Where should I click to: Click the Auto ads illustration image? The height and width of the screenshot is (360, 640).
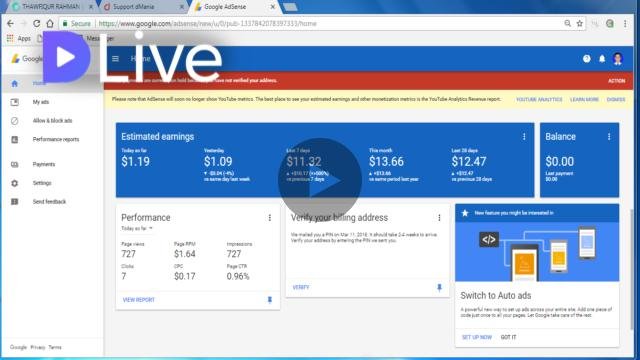coord(537,251)
